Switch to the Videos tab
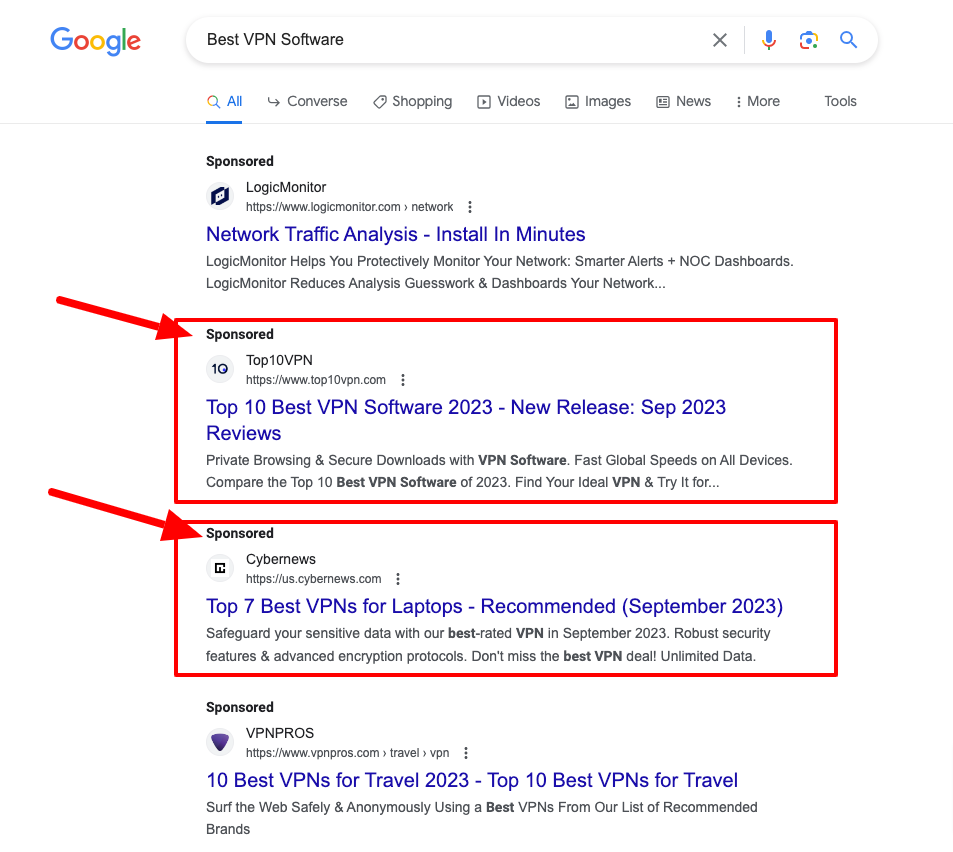This screenshot has height=852, width=953. pyautogui.click(x=509, y=101)
